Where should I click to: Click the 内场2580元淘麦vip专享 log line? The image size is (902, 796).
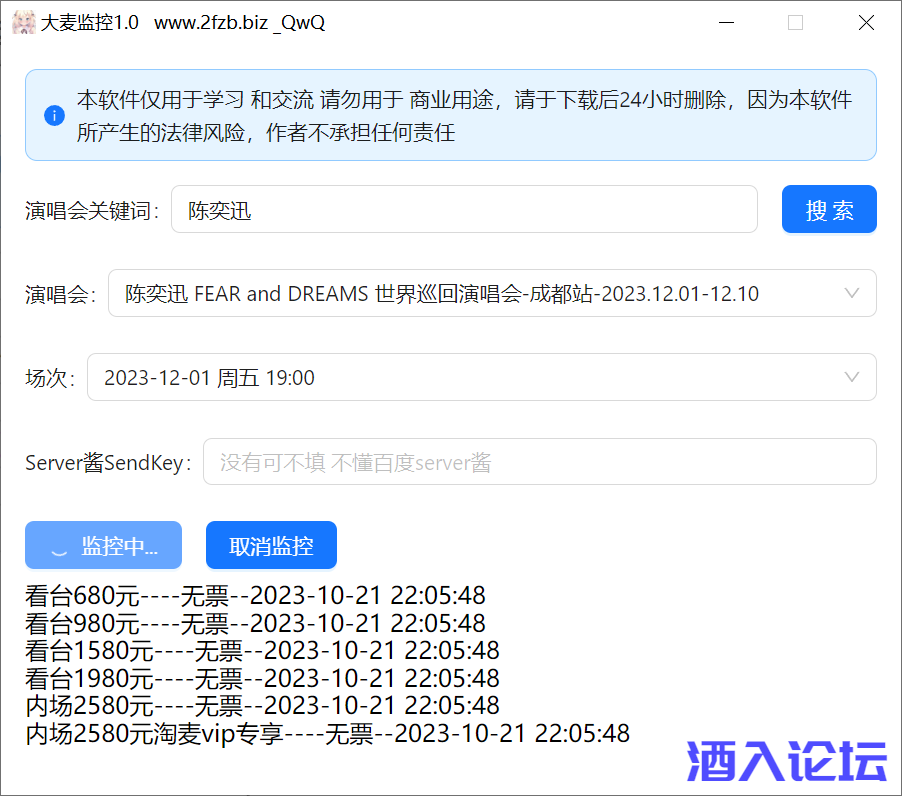[x=327, y=734]
